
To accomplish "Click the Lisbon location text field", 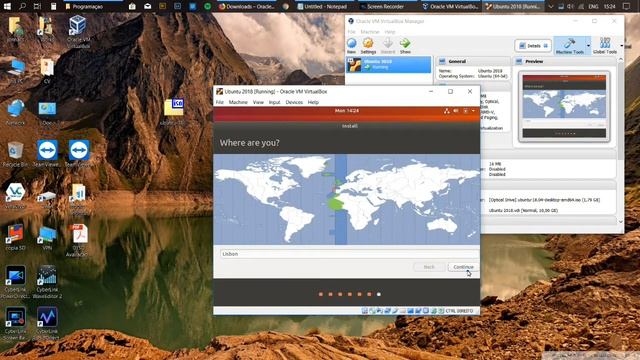I will pos(349,254).
